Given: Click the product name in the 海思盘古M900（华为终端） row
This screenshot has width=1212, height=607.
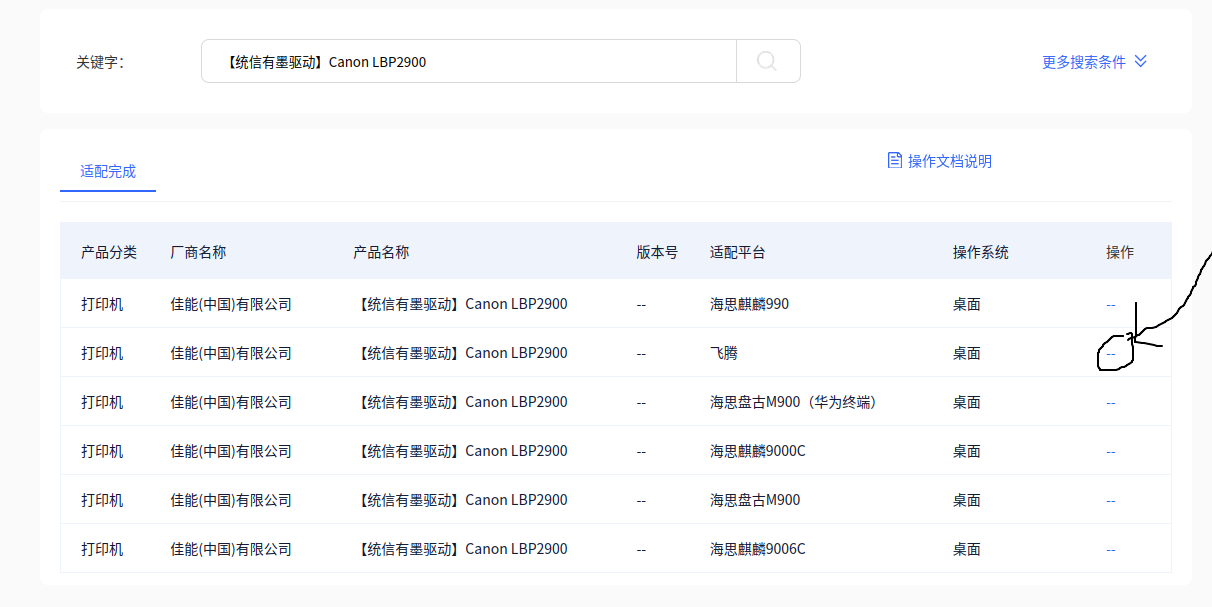Looking at the screenshot, I should coord(460,402).
